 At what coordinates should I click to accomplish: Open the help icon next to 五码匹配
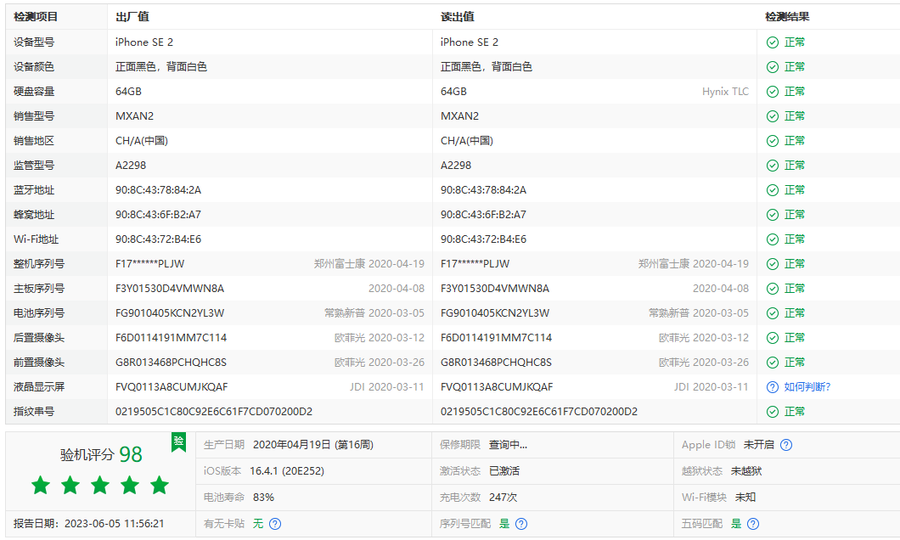753,523
